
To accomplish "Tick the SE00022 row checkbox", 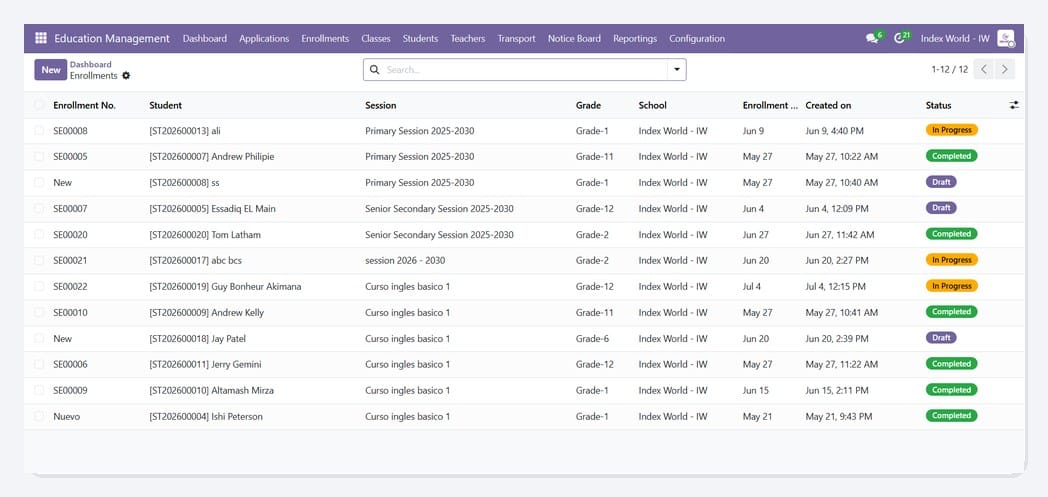I will (x=39, y=287).
